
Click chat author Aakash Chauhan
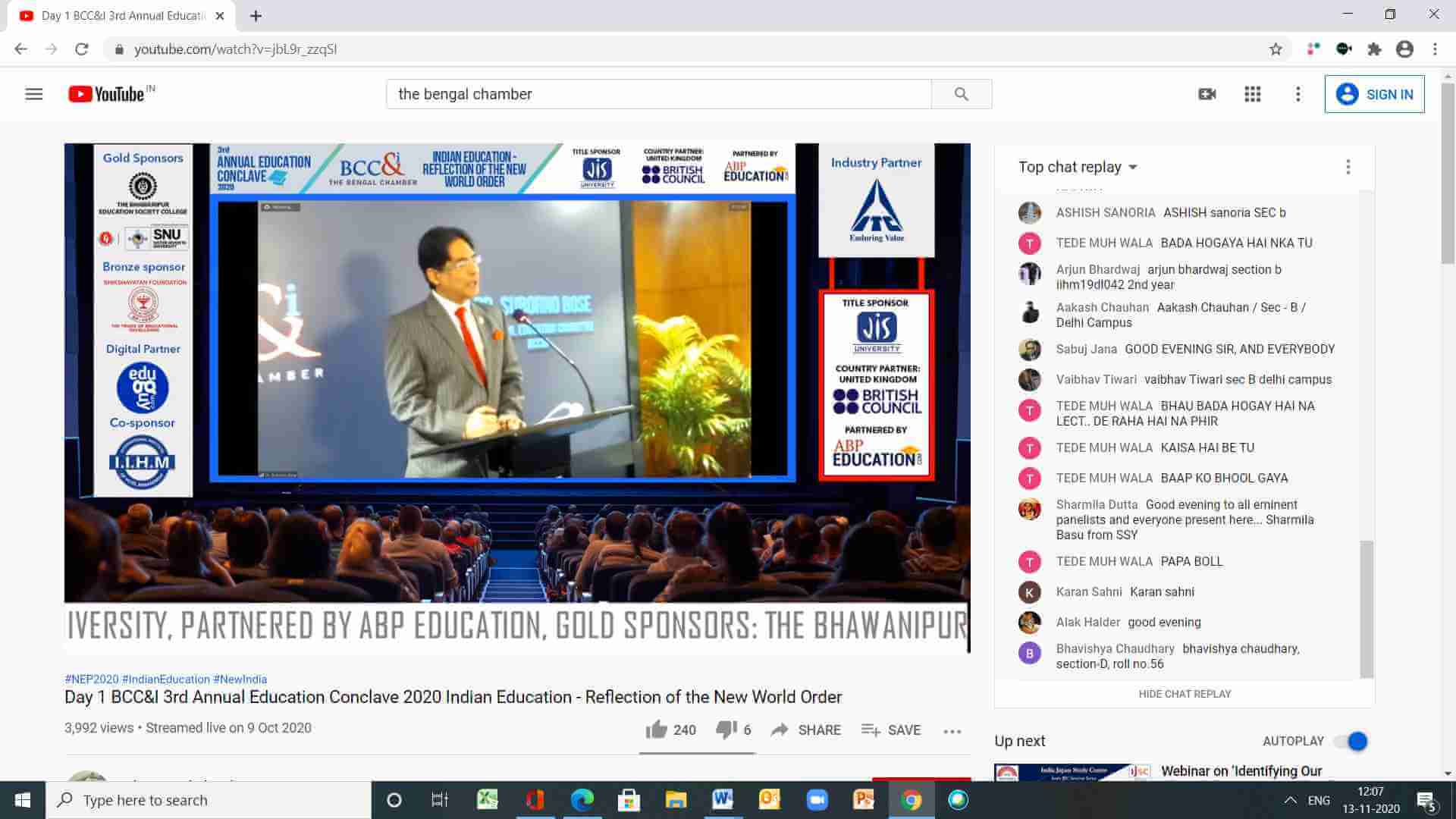(1103, 307)
